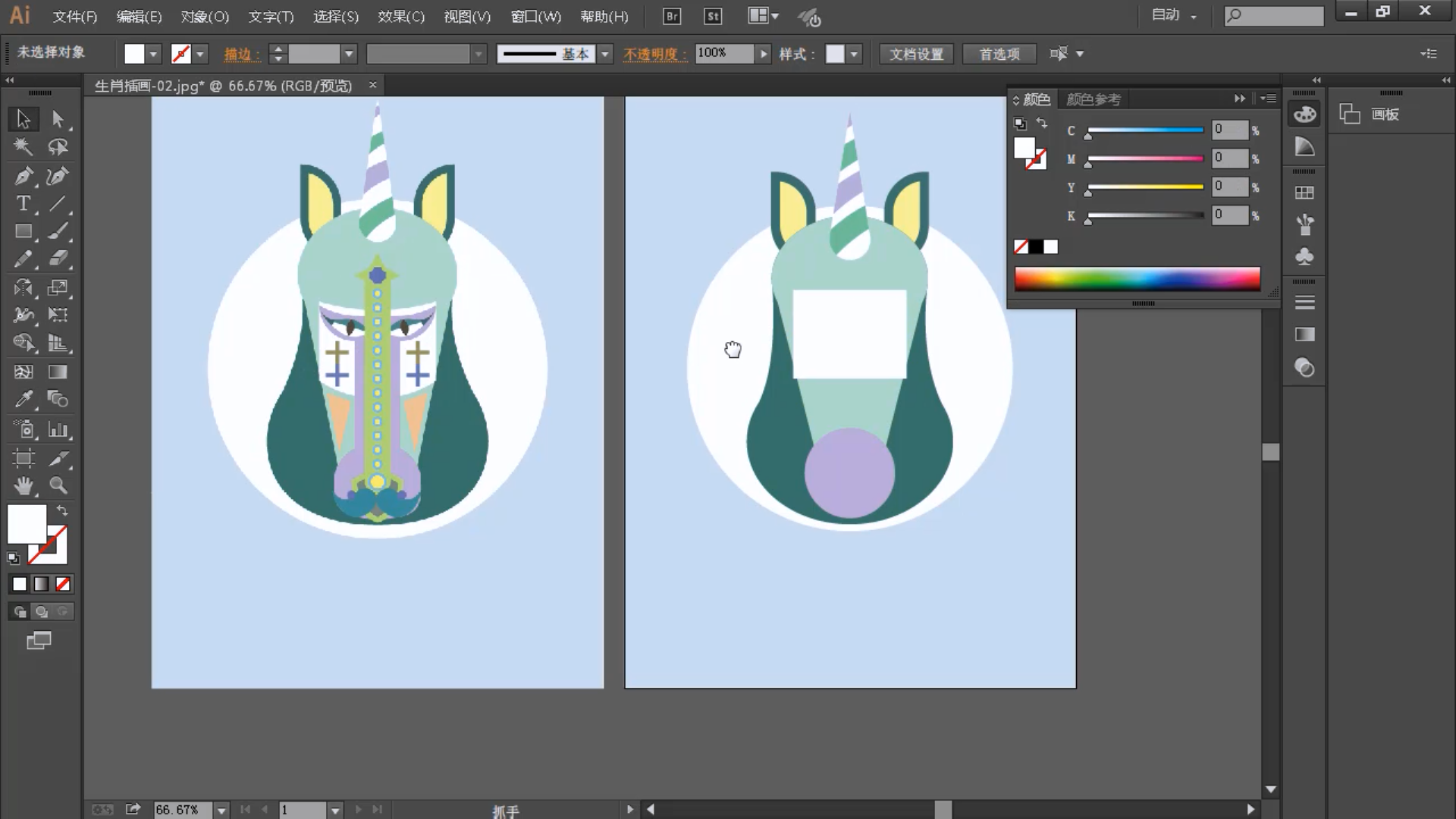Click 首选项 button
This screenshot has width=1456, height=819.
click(999, 53)
